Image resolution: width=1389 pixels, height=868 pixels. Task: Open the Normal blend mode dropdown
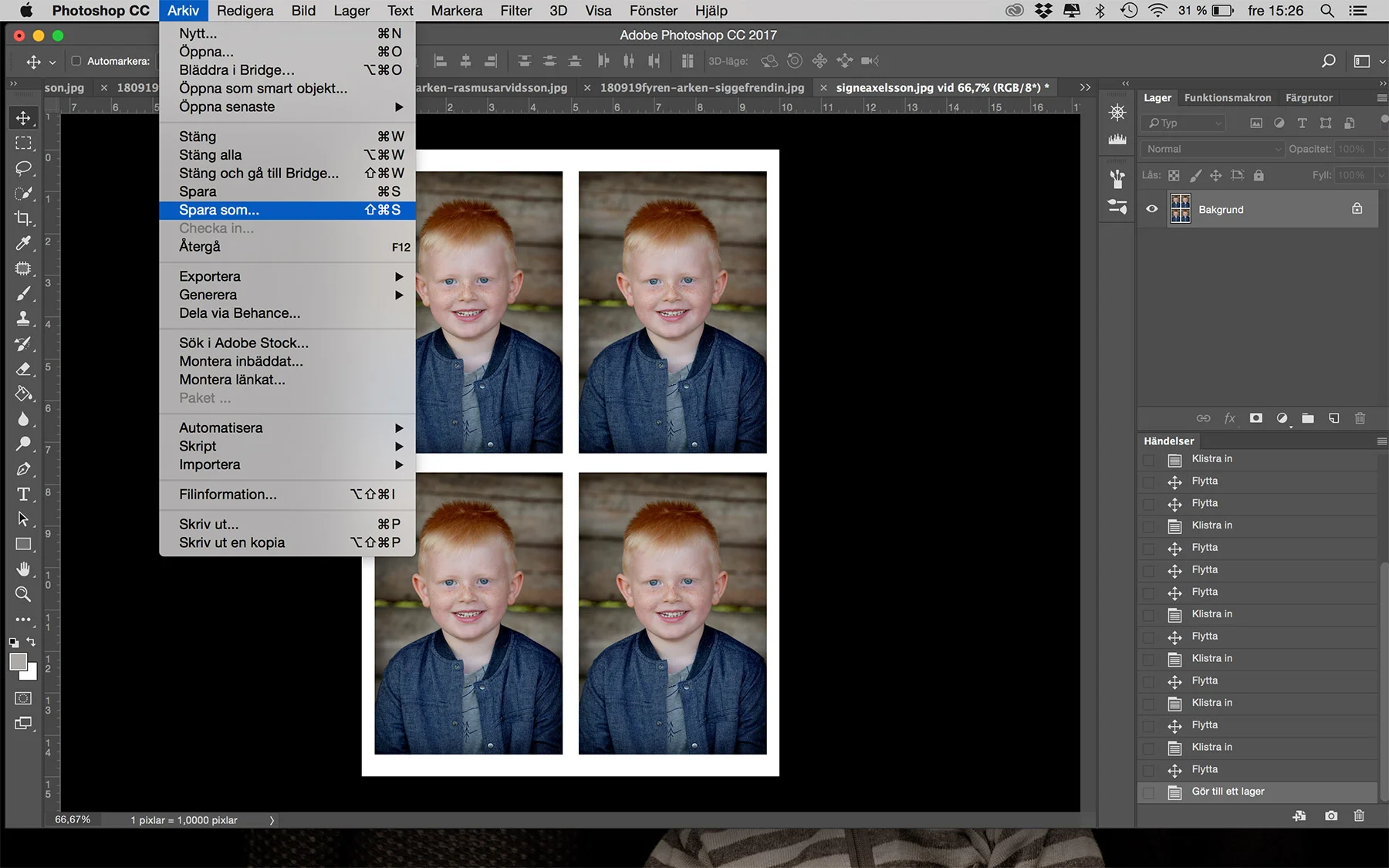(1213, 149)
